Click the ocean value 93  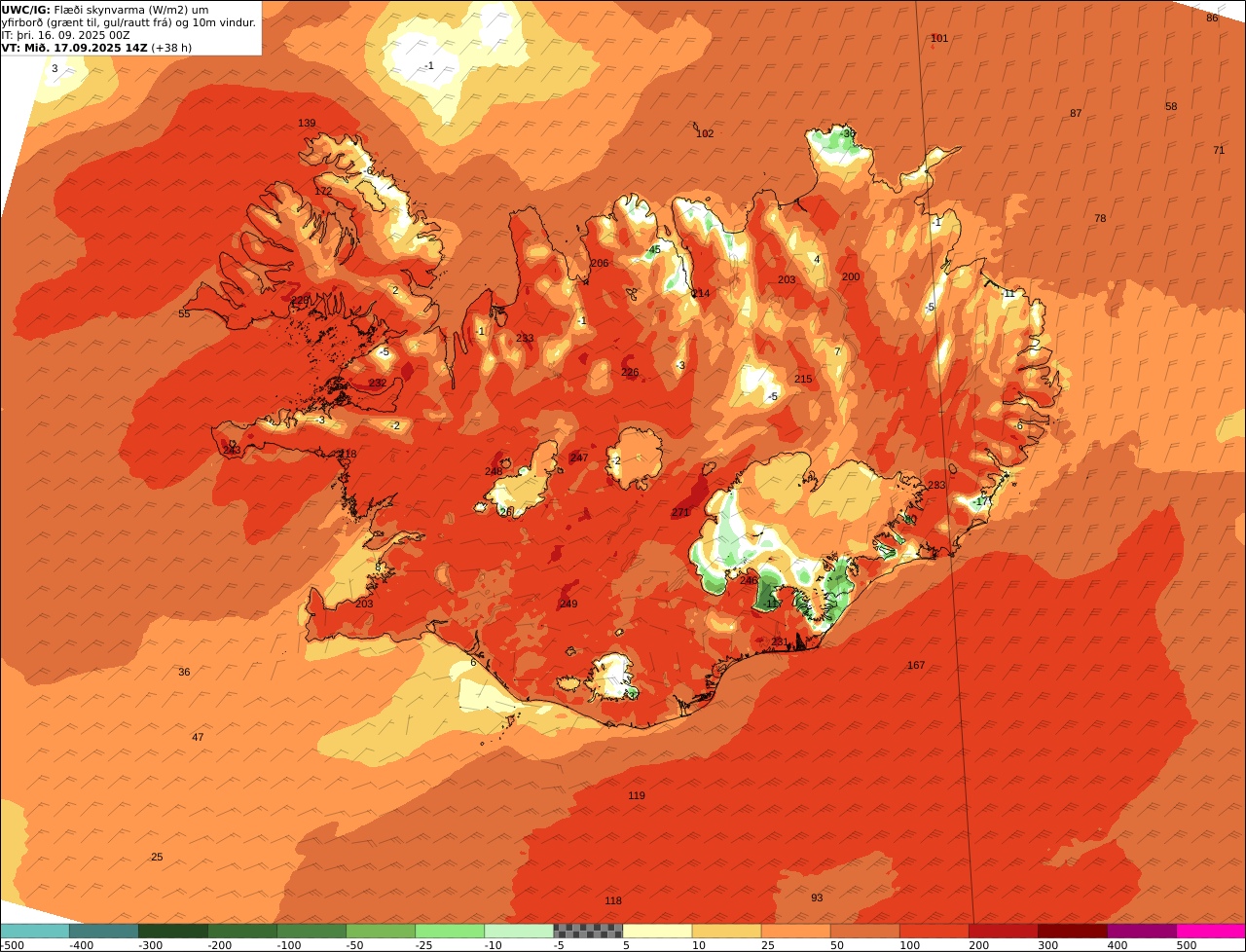point(817,898)
